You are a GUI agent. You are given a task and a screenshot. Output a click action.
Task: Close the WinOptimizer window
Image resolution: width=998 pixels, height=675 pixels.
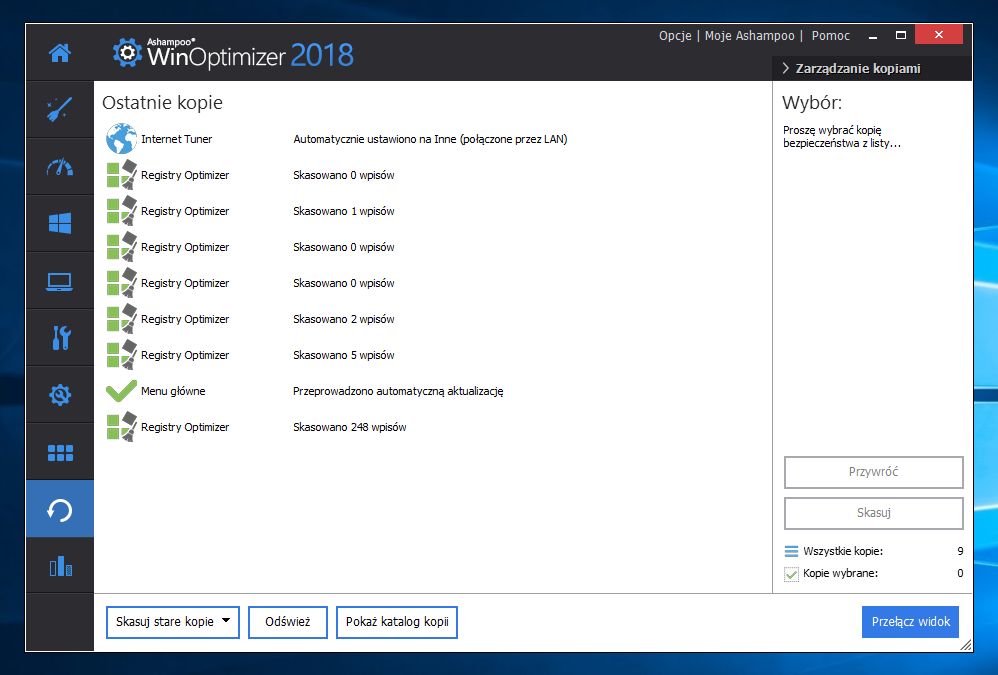939,35
